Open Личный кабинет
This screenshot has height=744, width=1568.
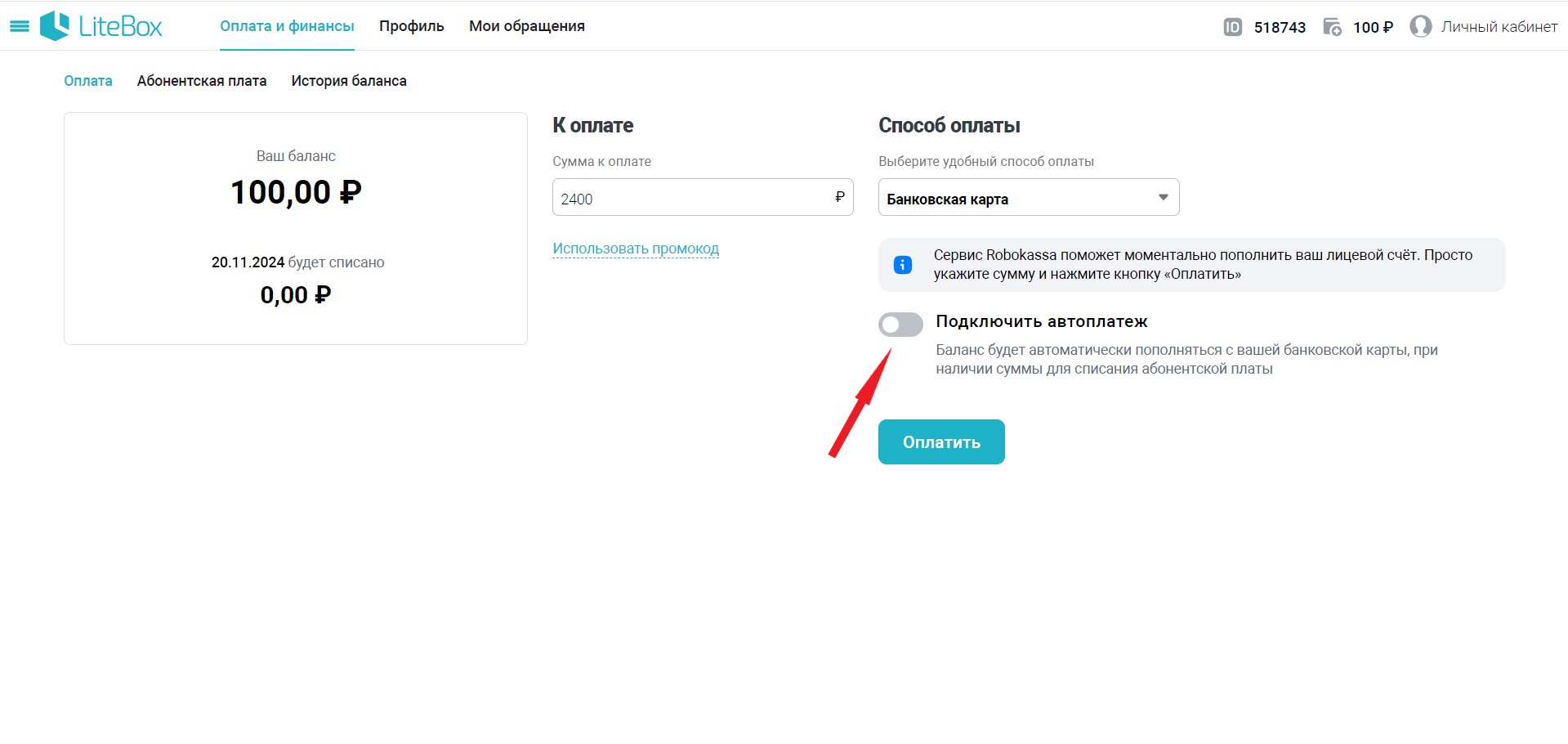click(1499, 26)
